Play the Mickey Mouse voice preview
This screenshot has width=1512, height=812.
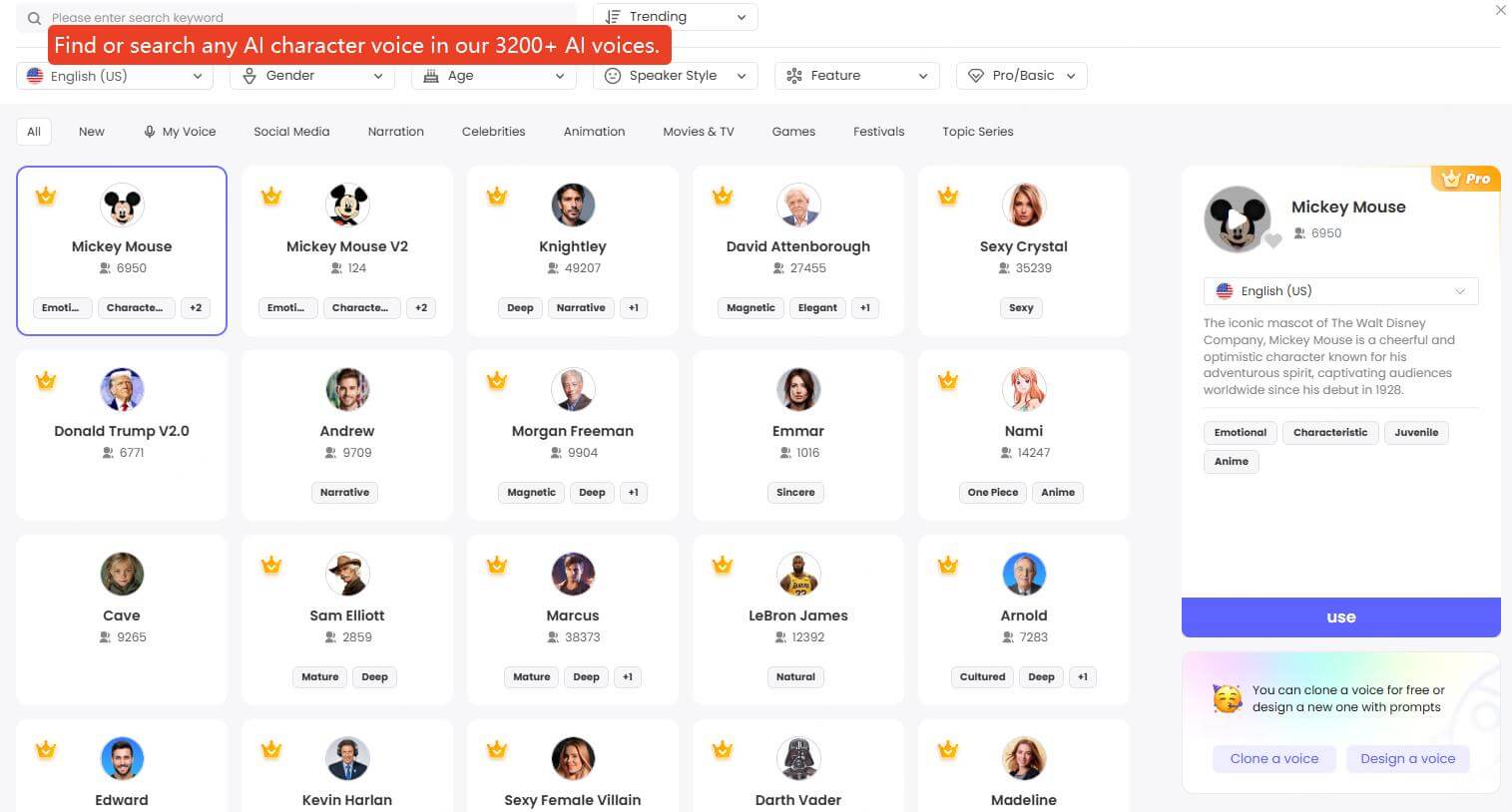(x=1237, y=218)
